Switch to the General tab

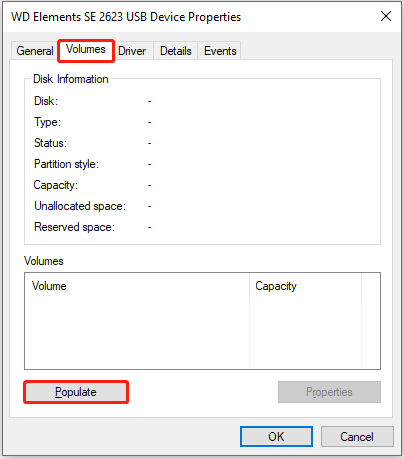[34, 51]
